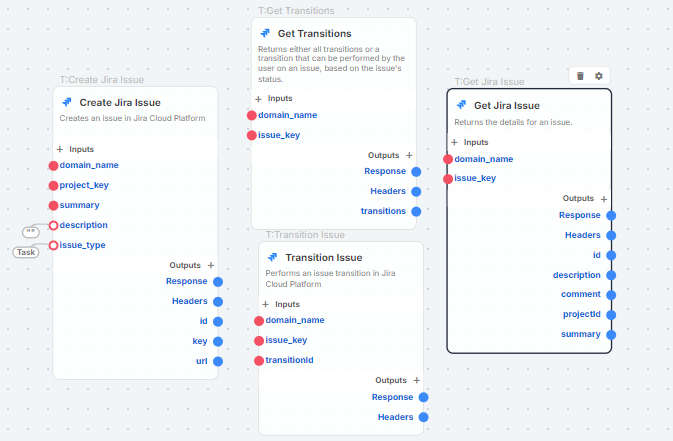Viewport: 673px width, 441px height.
Task: Select url output port on Create Jira Issue
Action: pos(218,361)
